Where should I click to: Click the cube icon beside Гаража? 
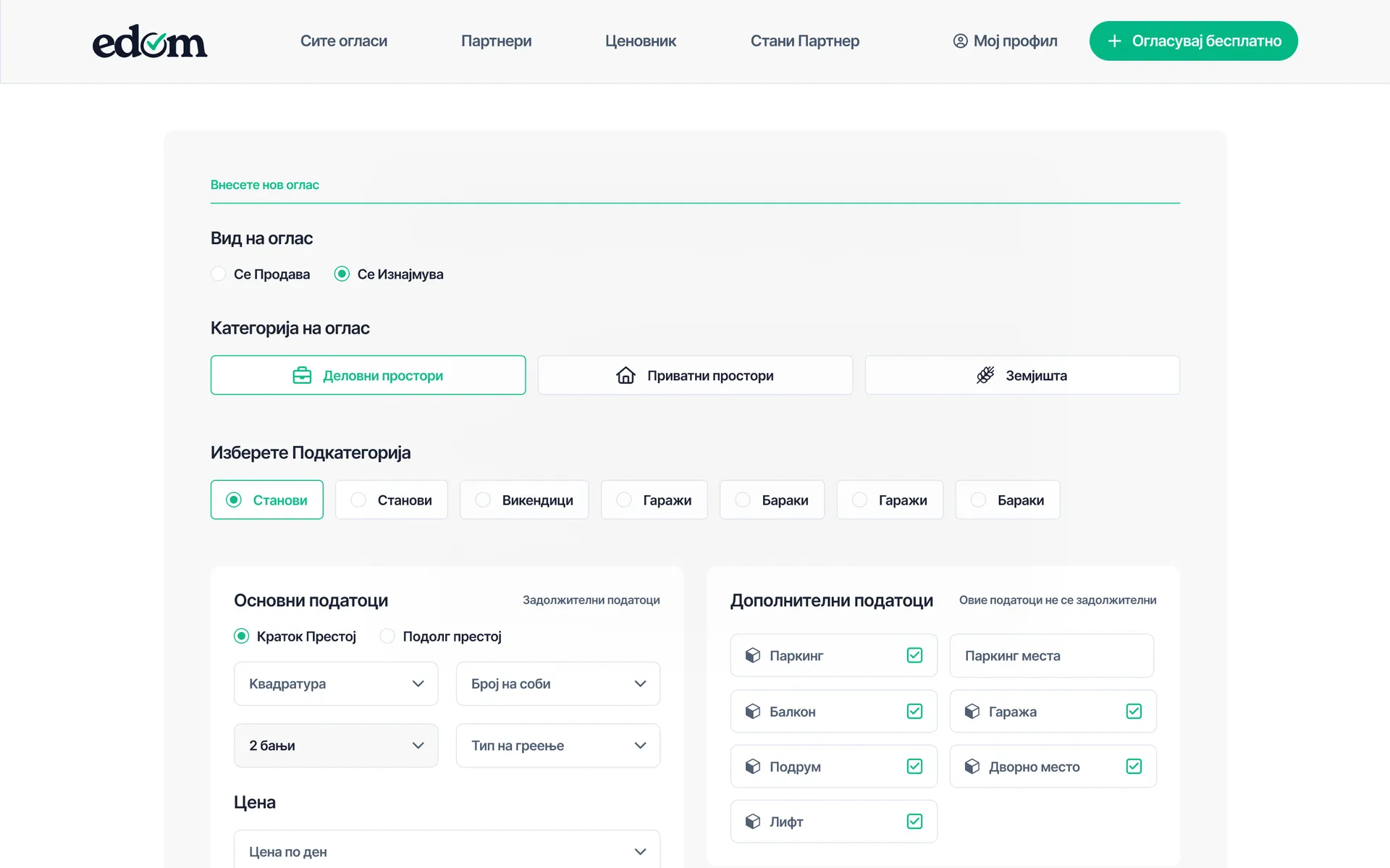point(972,711)
